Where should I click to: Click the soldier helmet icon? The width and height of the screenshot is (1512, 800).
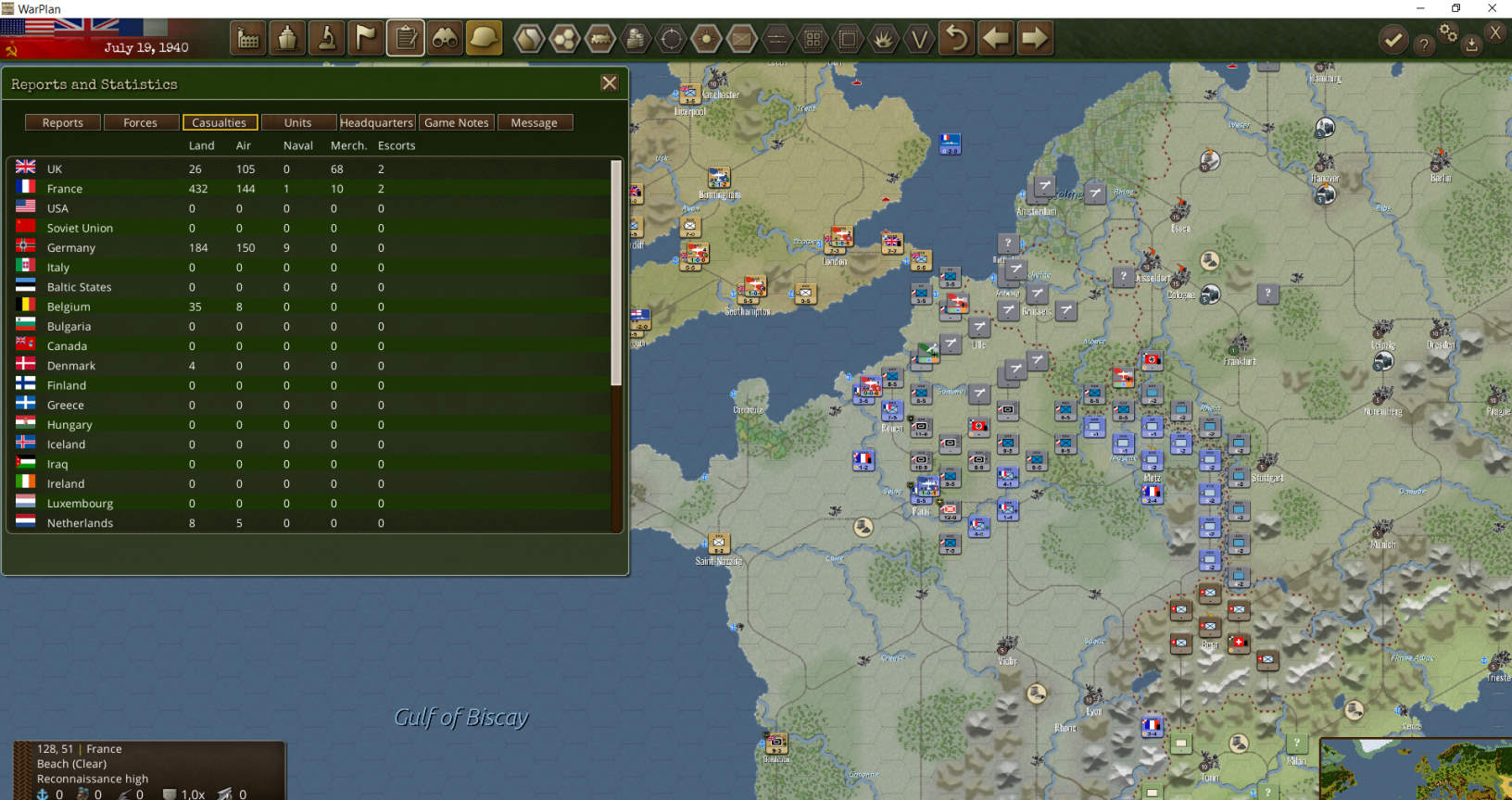pyautogui.click(x=485, y=39)
